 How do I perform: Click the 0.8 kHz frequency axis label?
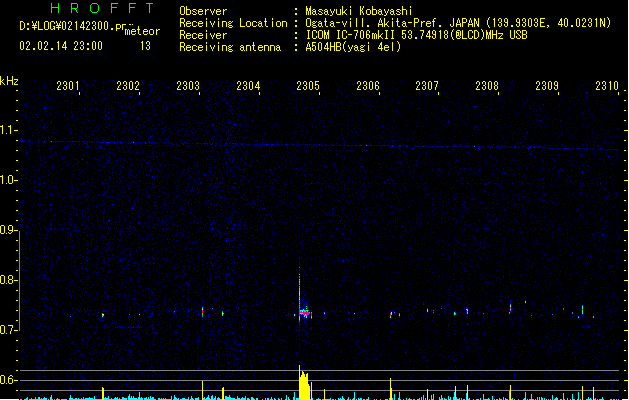(x=8, y=280)
